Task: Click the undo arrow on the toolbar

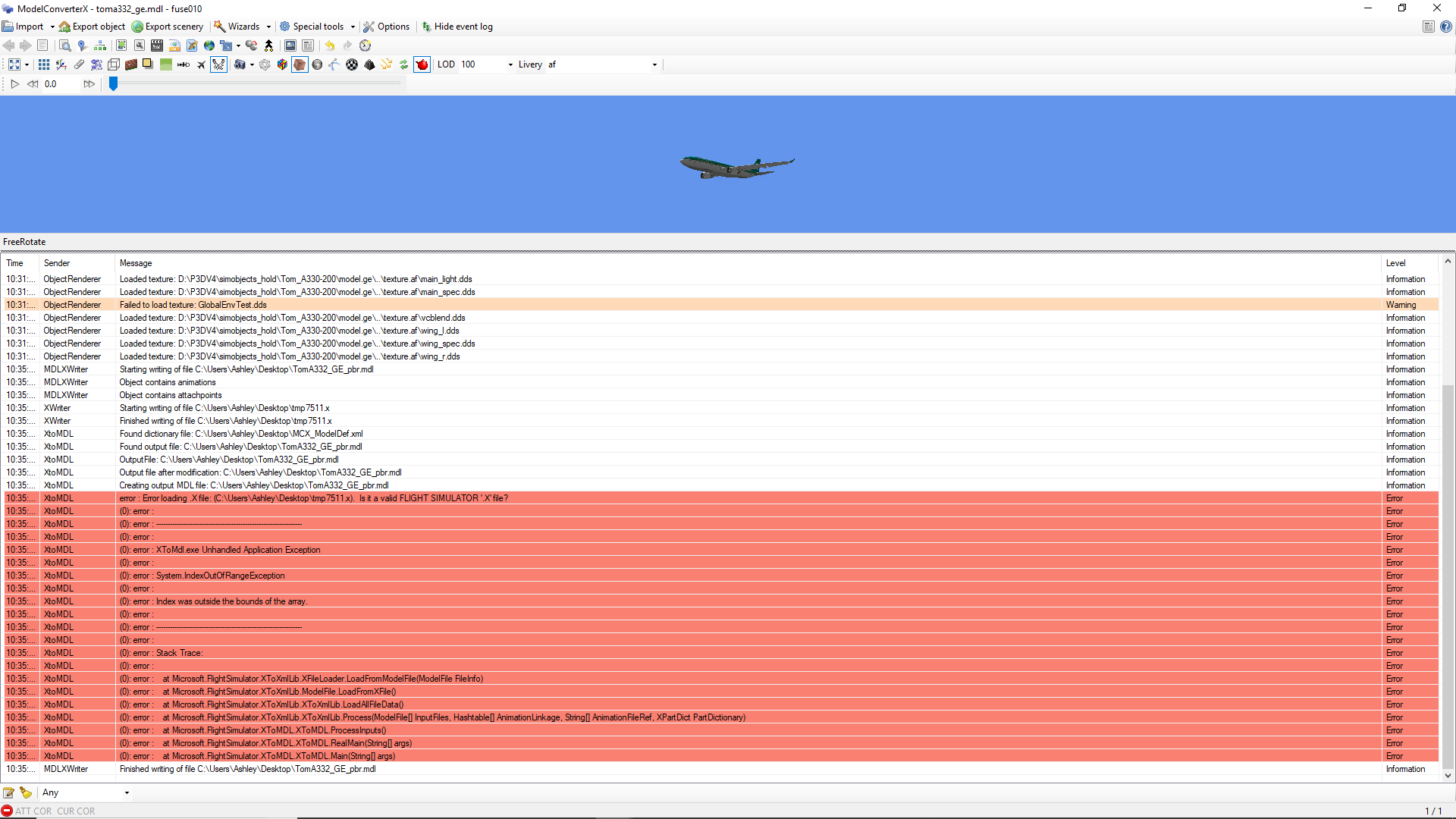Action: 330,45
